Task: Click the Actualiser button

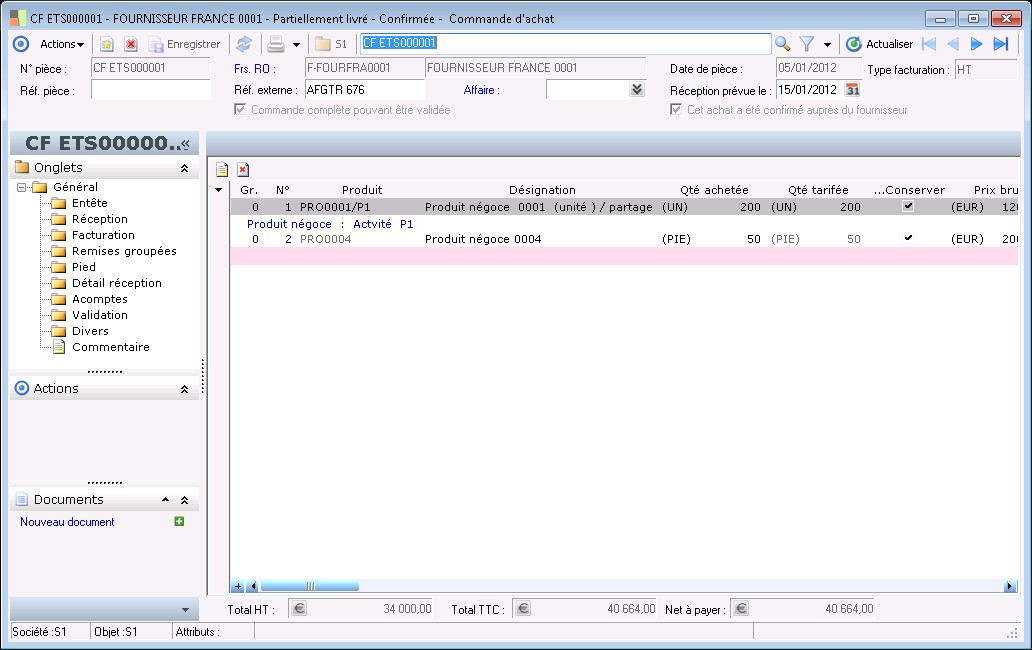Action: pyautogui.click(x=880, y=44)
